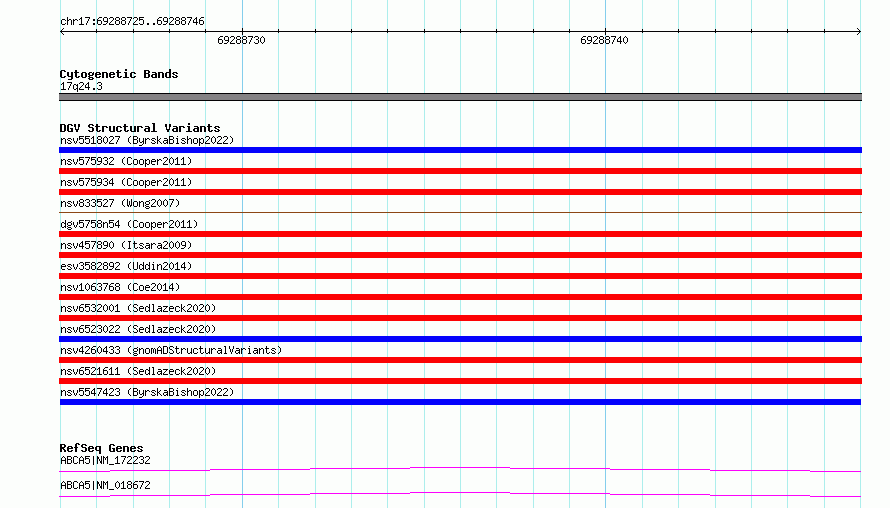The width and height of the screenshot is (890, 508).
Task: Open the ABCA5|NM_018672 transcript label
Action: 105,485
